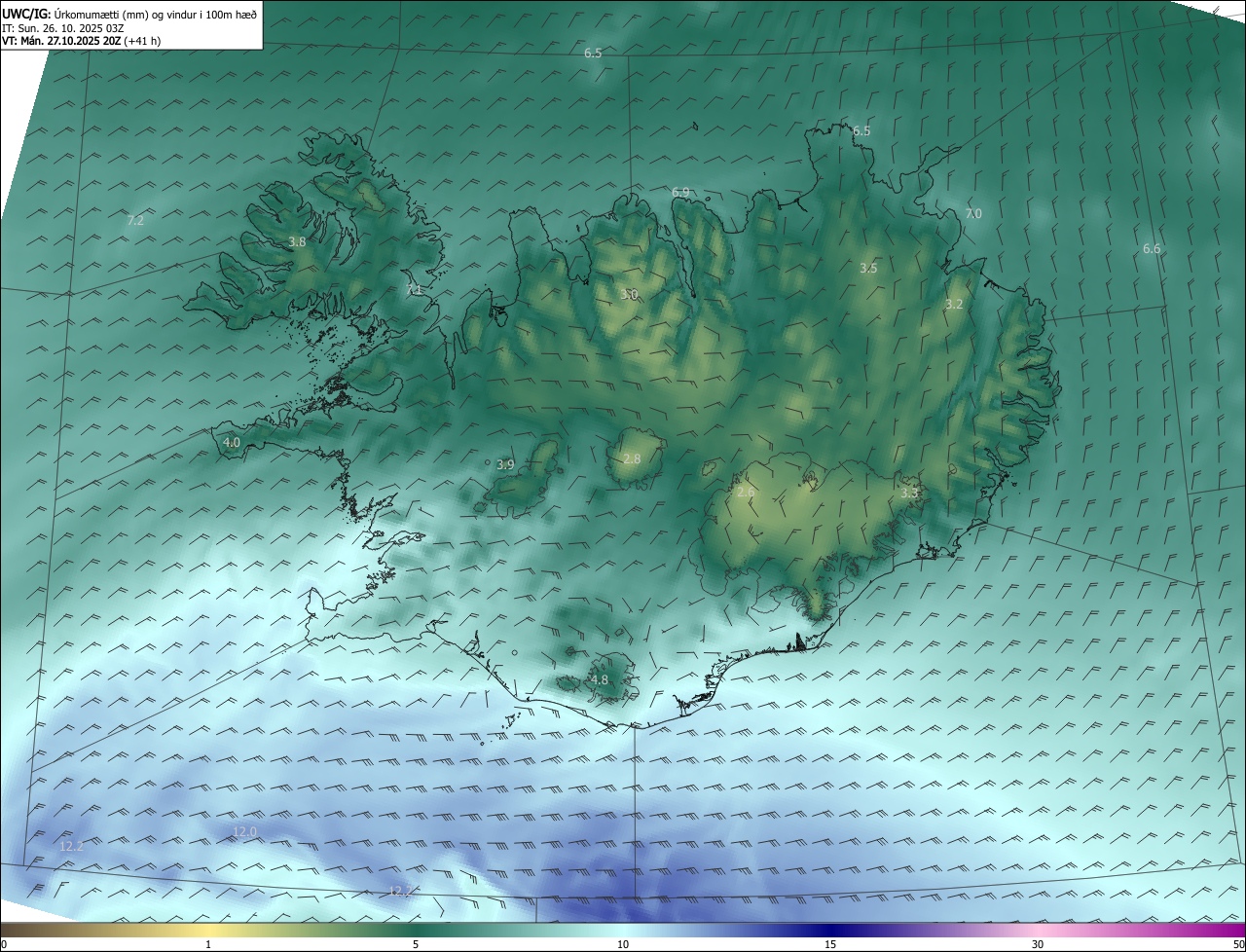
Task: Click the VT valid time line
Action: click(x=60, y=41)
